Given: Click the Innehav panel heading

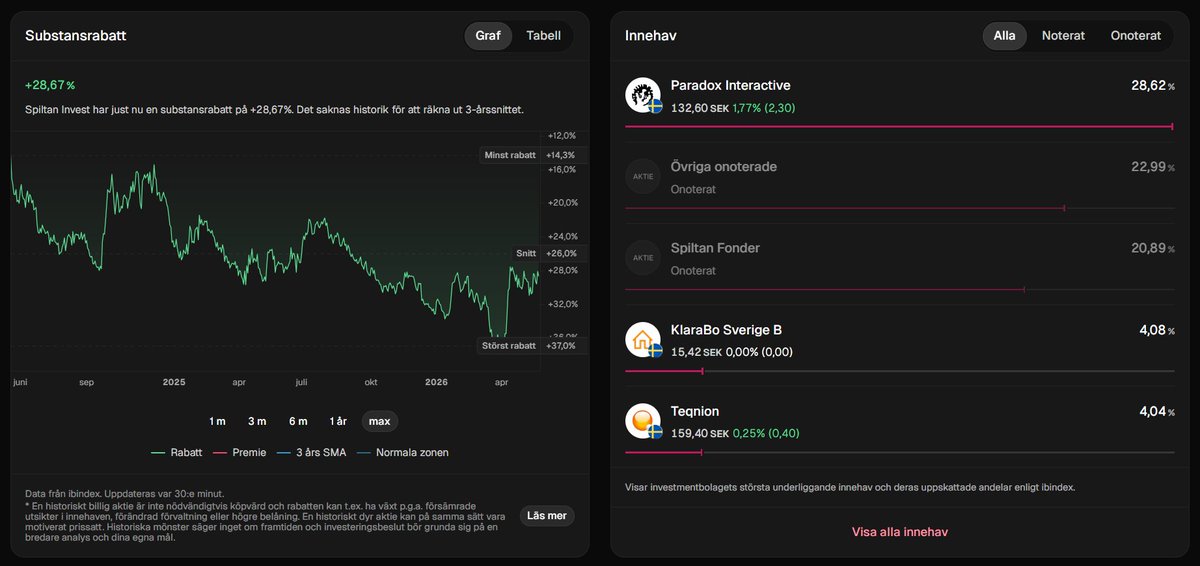Looking at the screenshot, I should coord(651,36).
